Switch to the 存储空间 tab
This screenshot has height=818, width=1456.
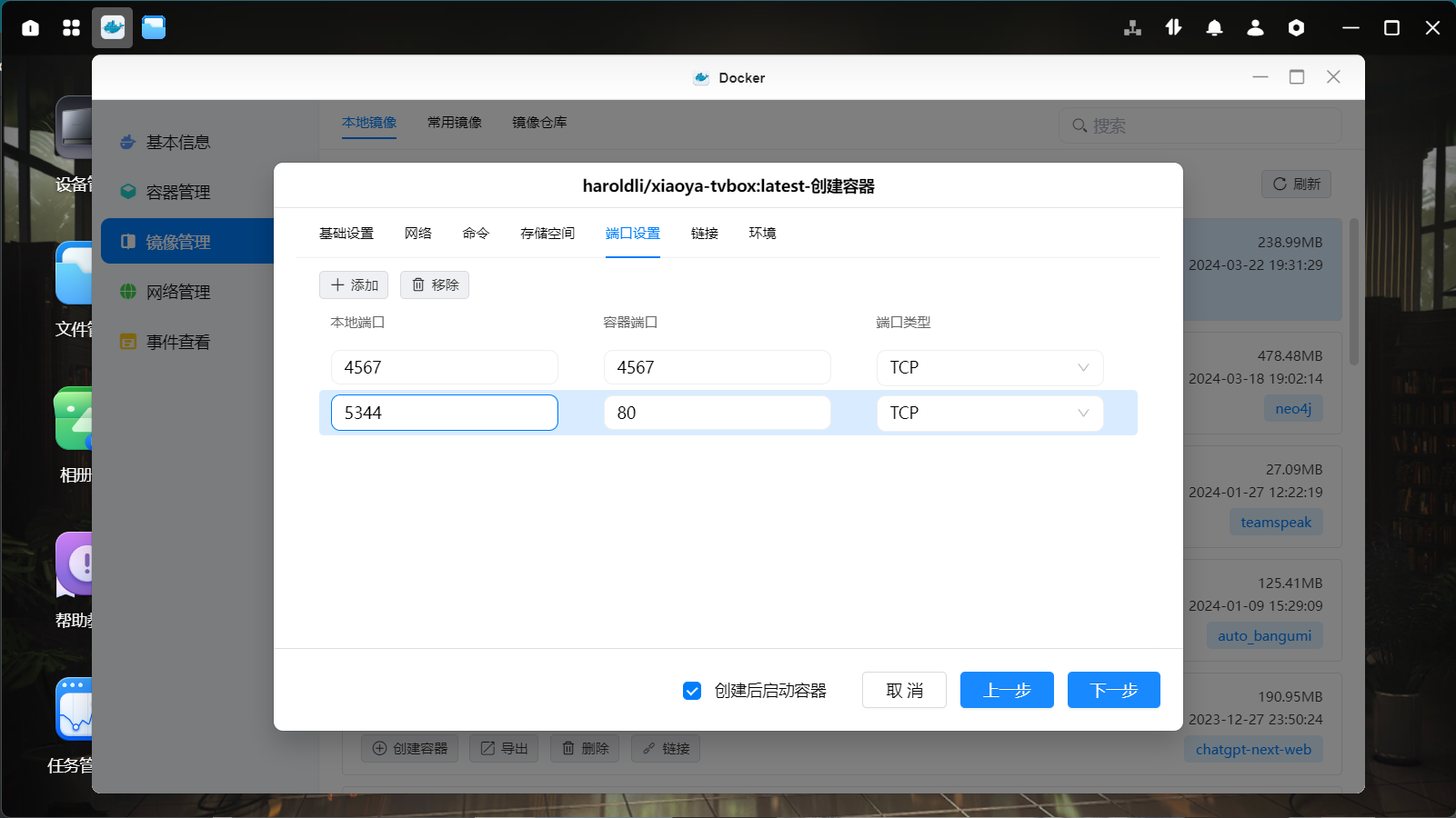[x=547, y=234]
